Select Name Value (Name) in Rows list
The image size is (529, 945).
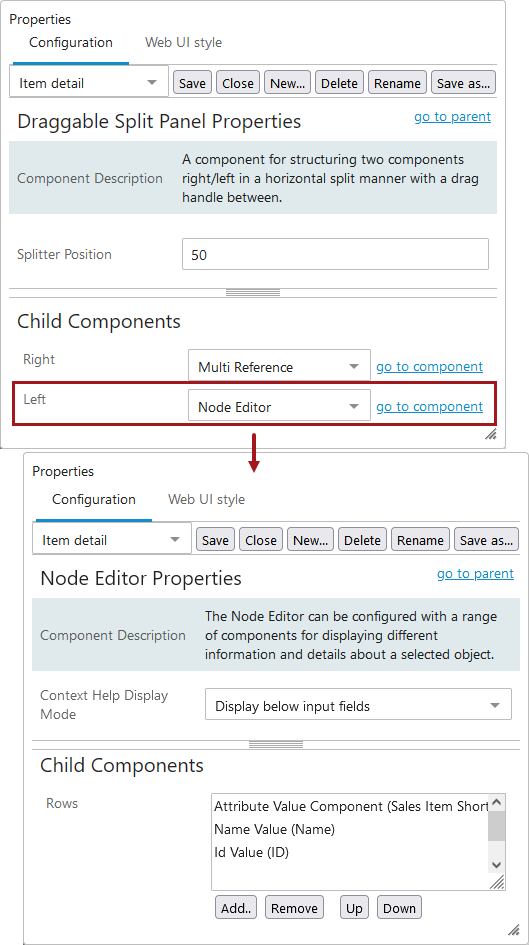pos(274,829)
